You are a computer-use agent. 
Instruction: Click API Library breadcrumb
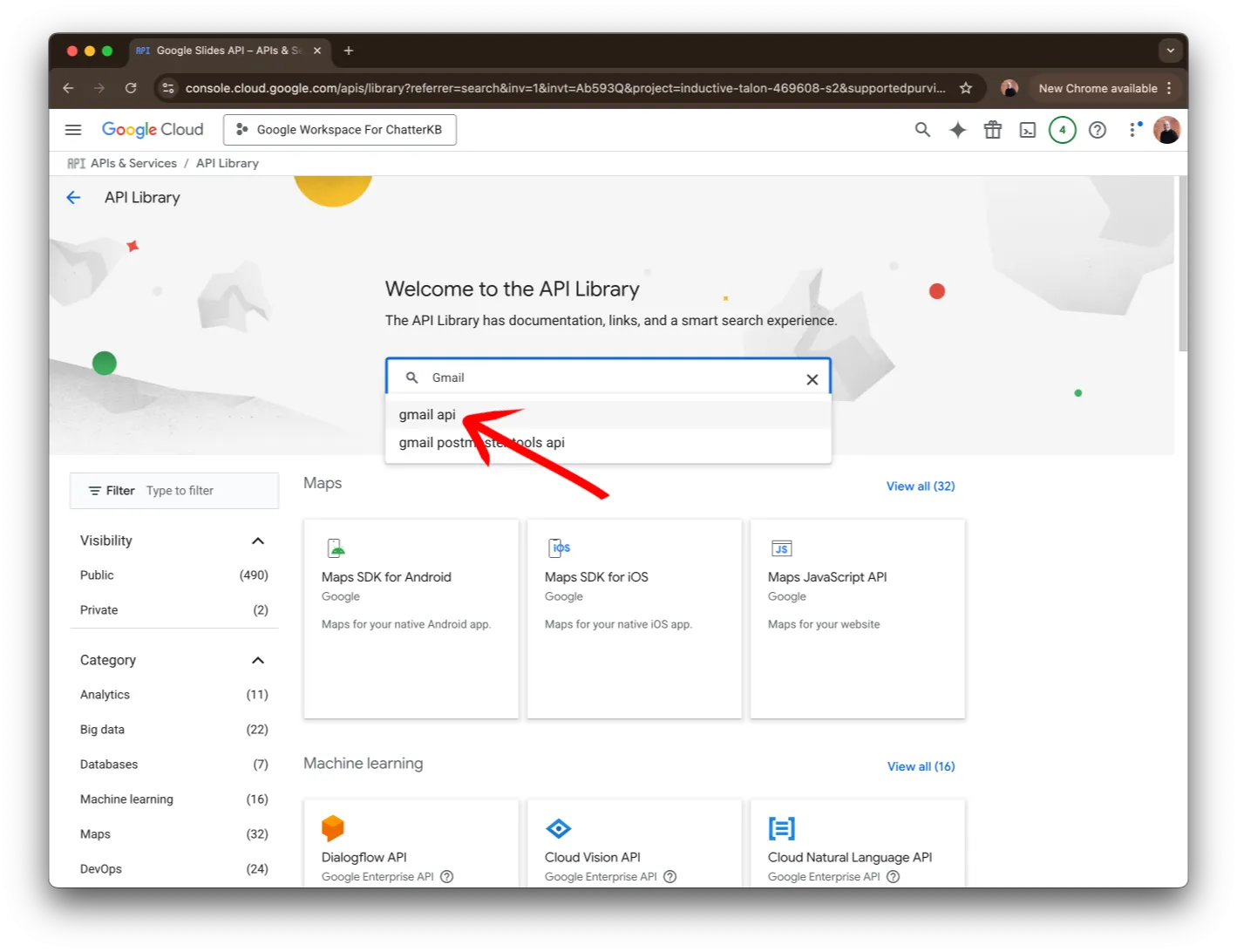click(228, 164)
